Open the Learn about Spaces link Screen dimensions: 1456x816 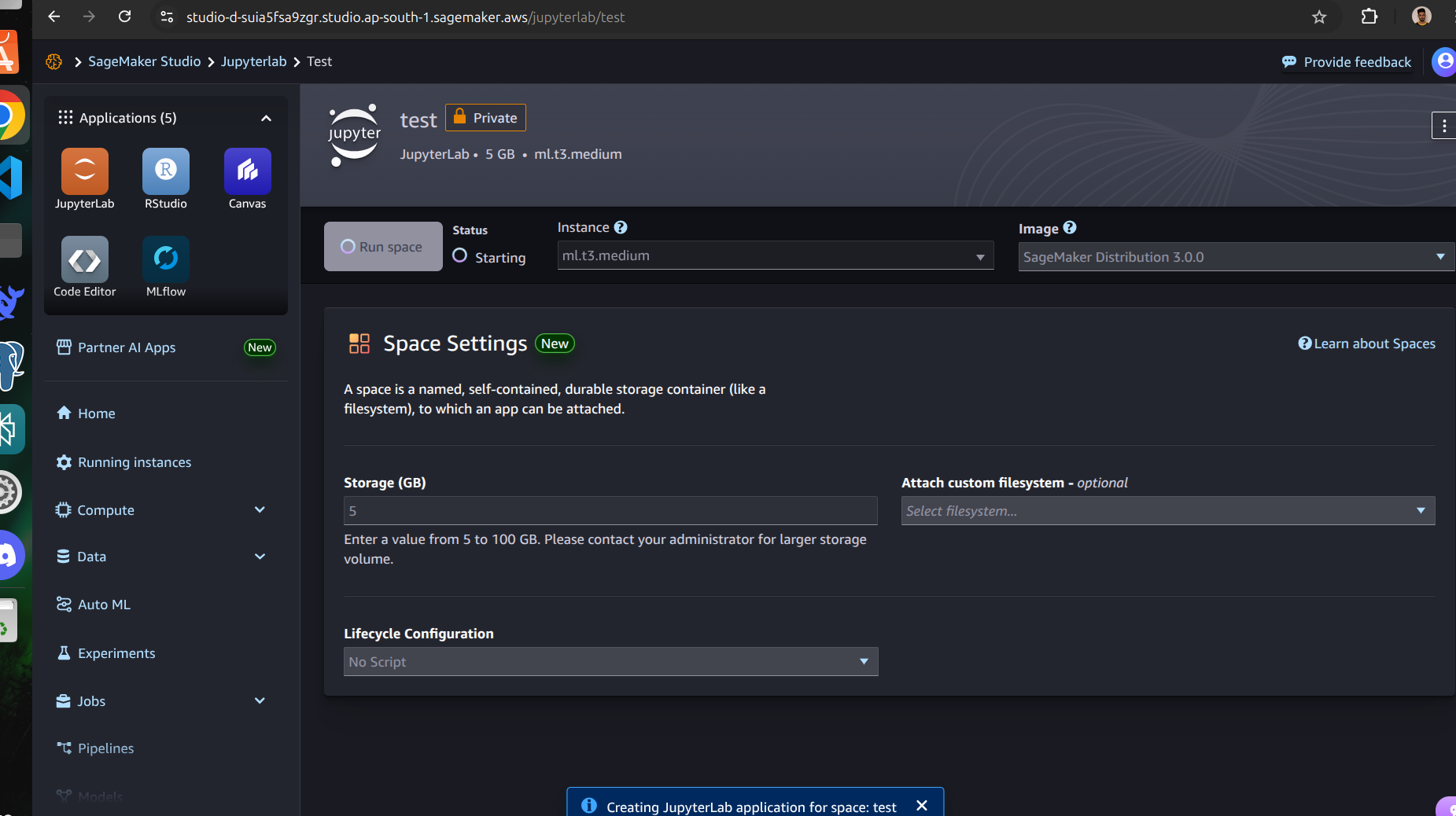click(x=1367, y=344)
